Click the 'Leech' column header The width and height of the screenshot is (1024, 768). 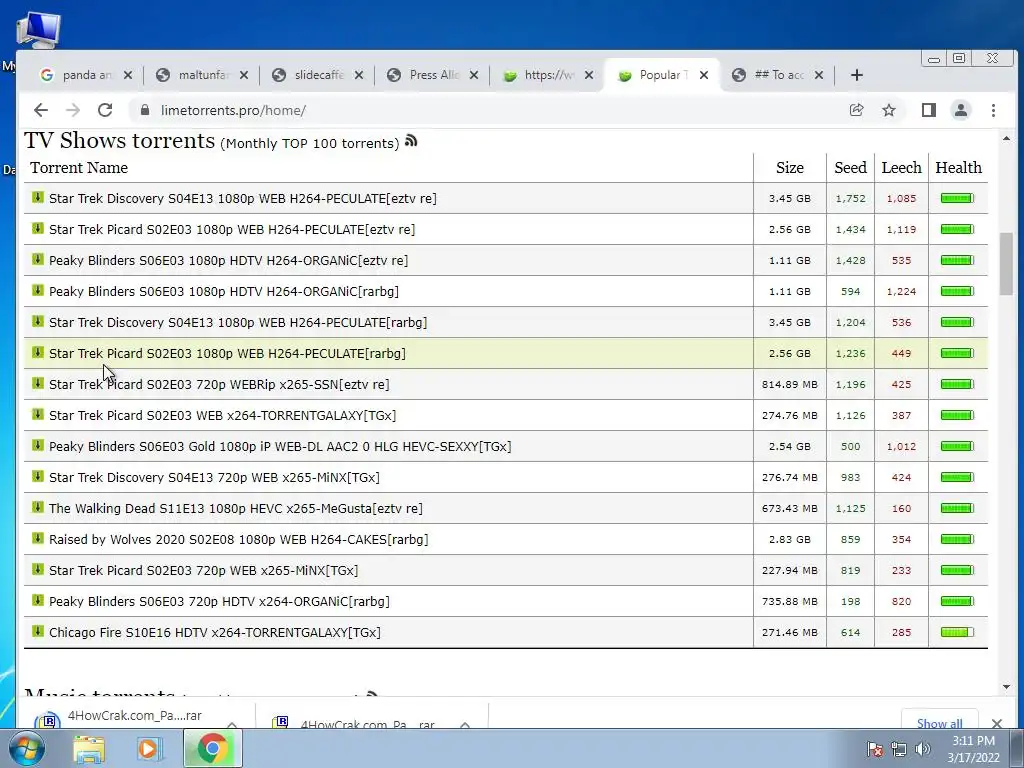point(901,168)
